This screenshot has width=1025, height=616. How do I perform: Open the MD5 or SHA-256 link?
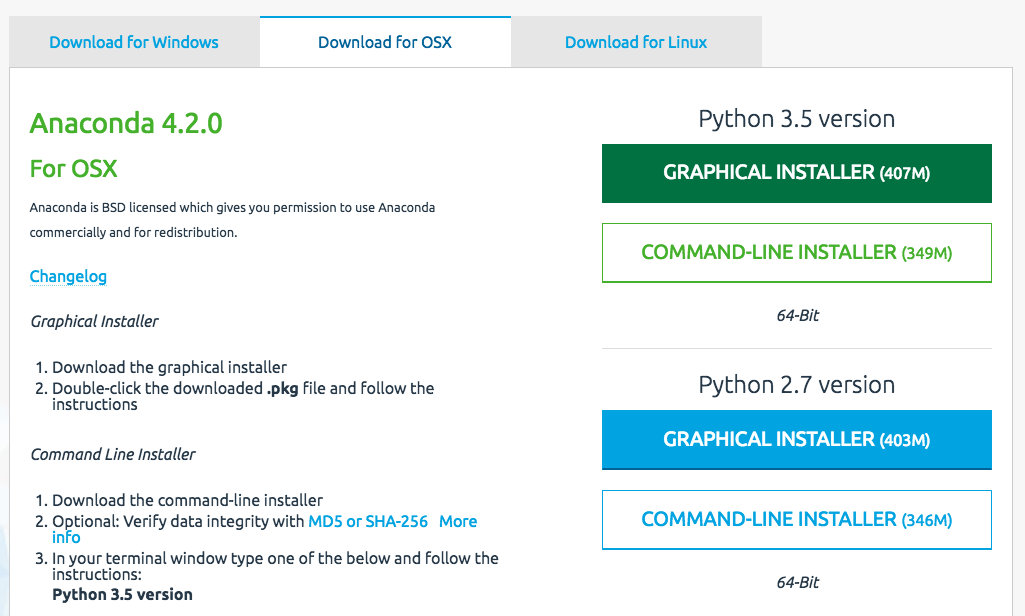pos(368,522)
